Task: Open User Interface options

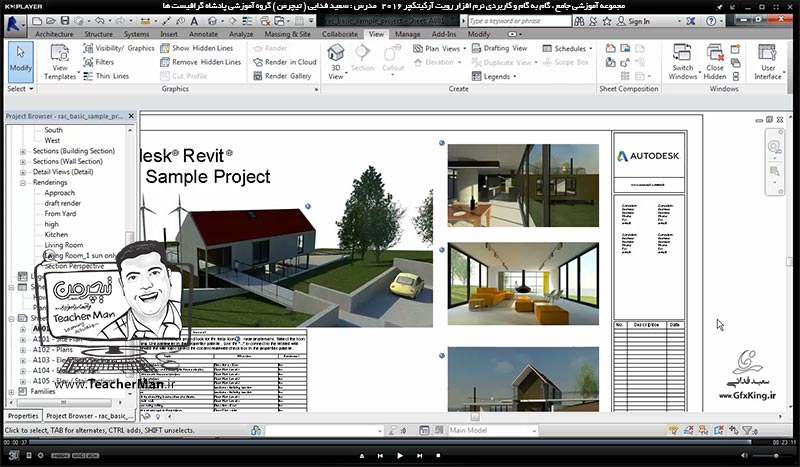Action: (x=768, y=62)
